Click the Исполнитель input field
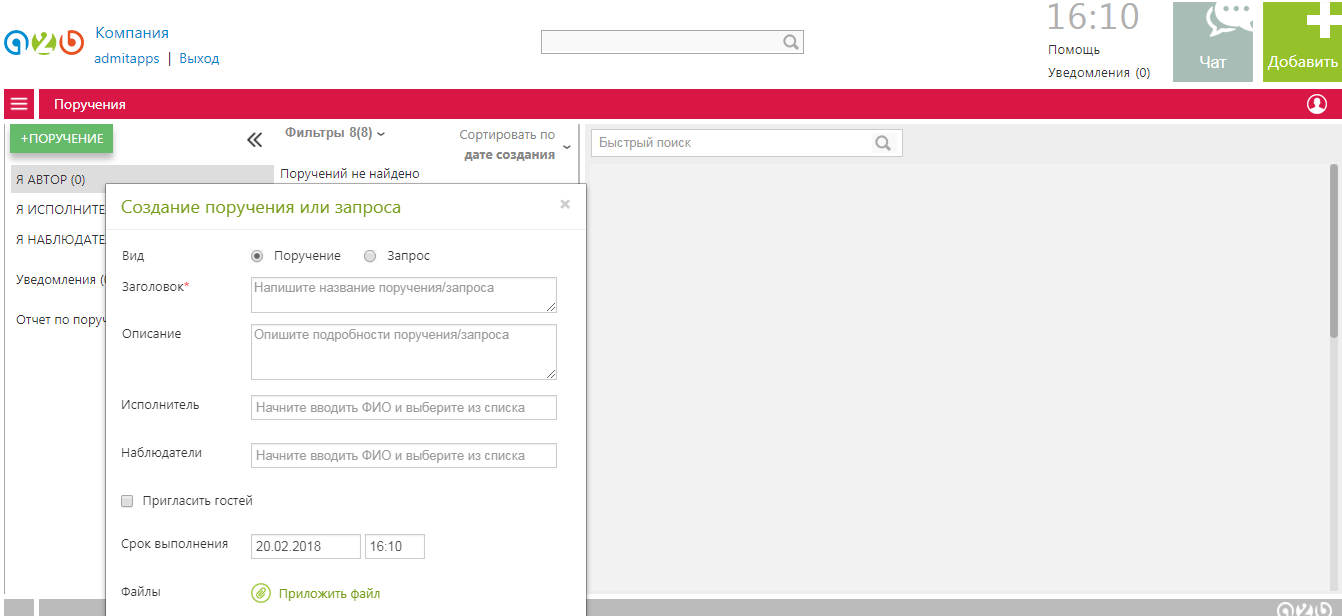The height and width of the screenshot is (616, 1342). [x=404, y=407]
